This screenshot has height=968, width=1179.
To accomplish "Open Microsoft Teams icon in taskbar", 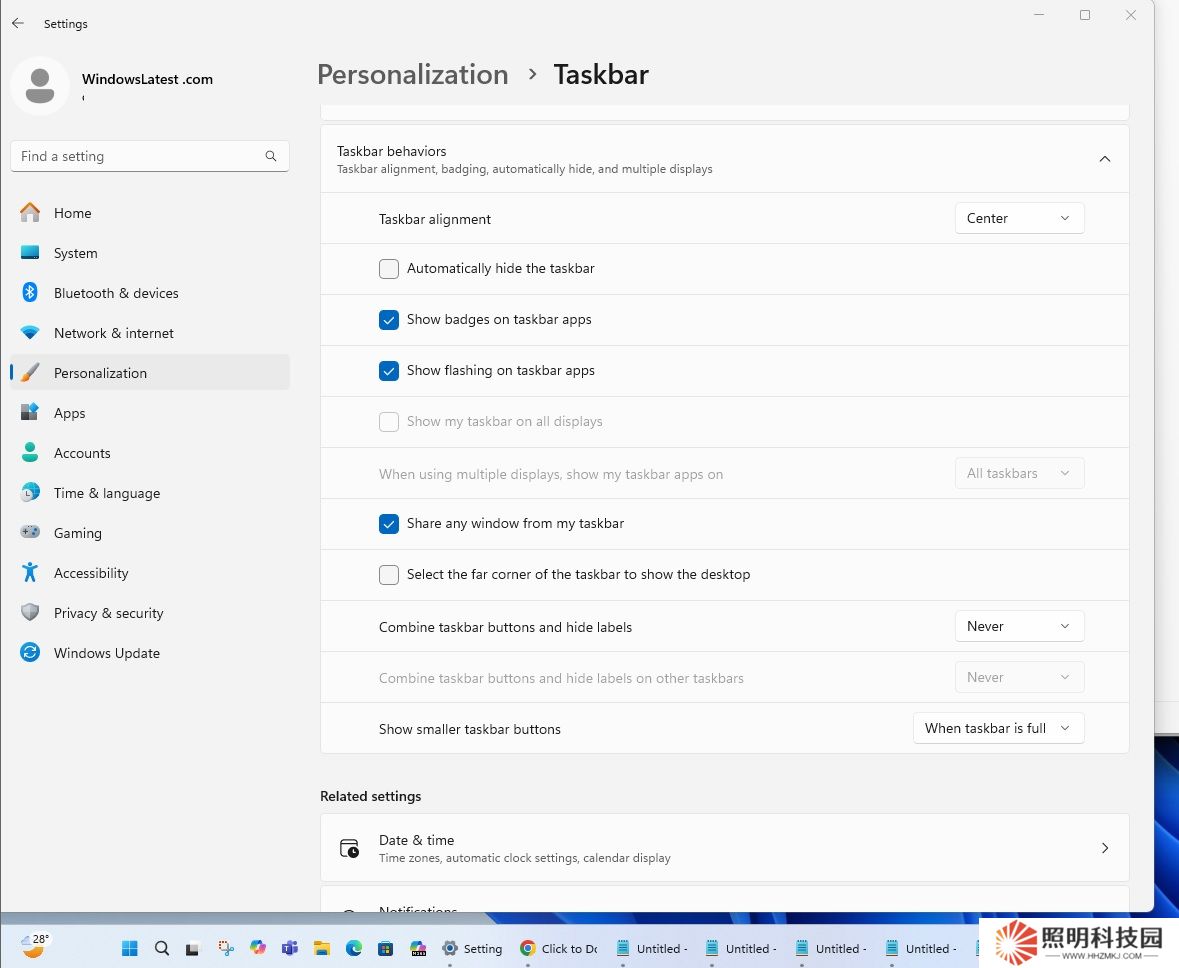I will [x=290, y=948].
